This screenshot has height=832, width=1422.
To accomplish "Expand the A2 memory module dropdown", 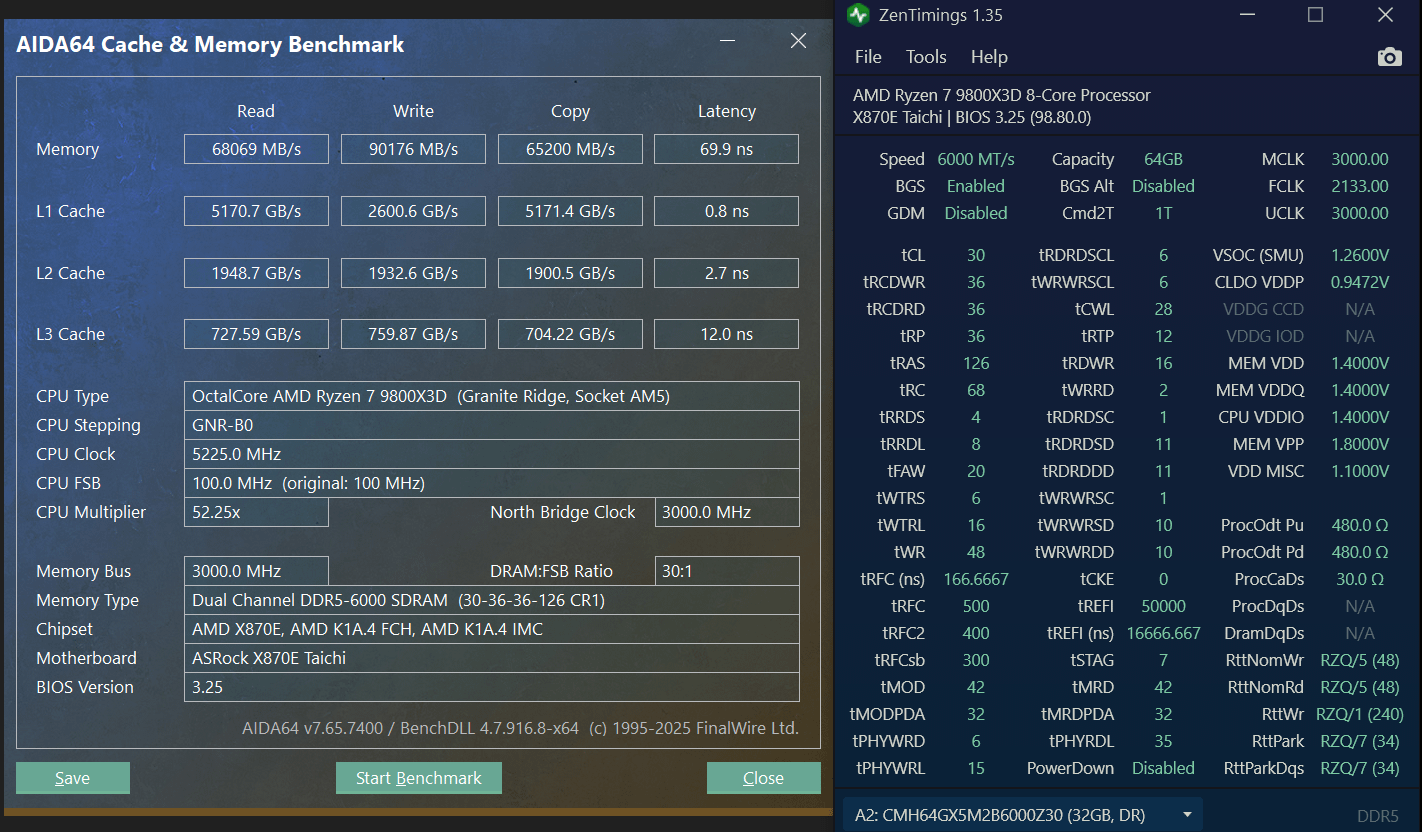I will click(x=1023, y=815).
